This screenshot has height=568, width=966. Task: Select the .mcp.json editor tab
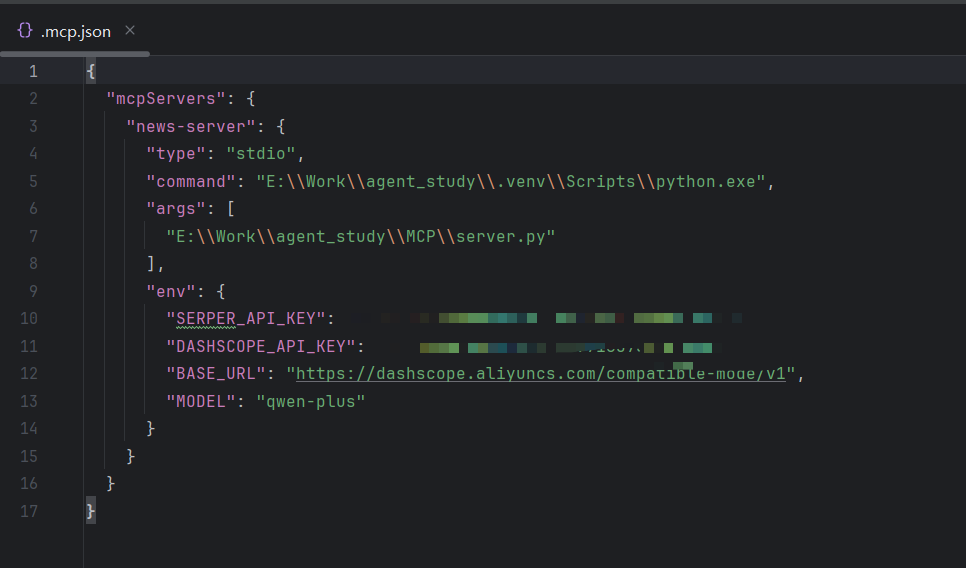75,31
